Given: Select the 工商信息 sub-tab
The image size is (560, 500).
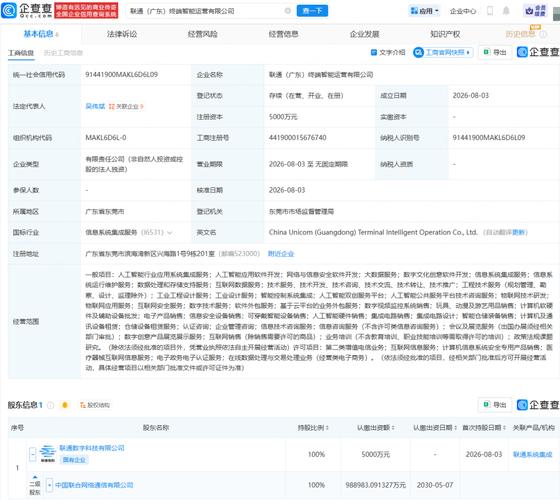Looking at the screenshot, I should 21,53.
